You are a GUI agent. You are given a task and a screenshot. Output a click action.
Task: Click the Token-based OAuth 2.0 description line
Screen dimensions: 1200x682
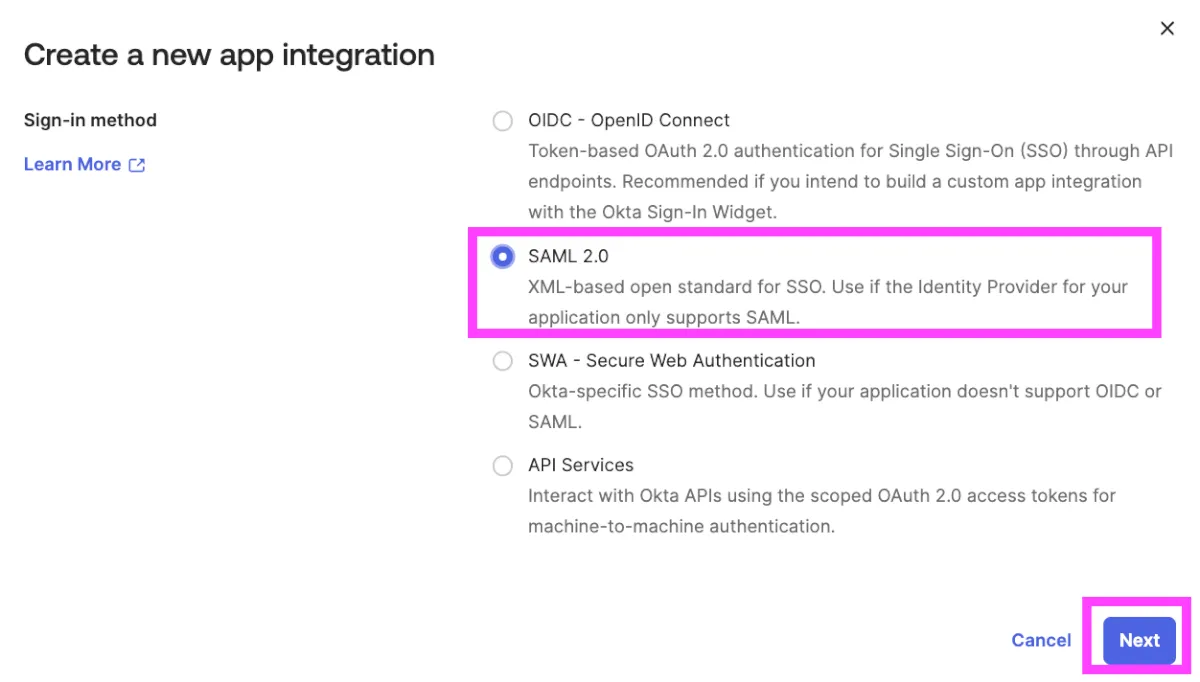[850, 152]
